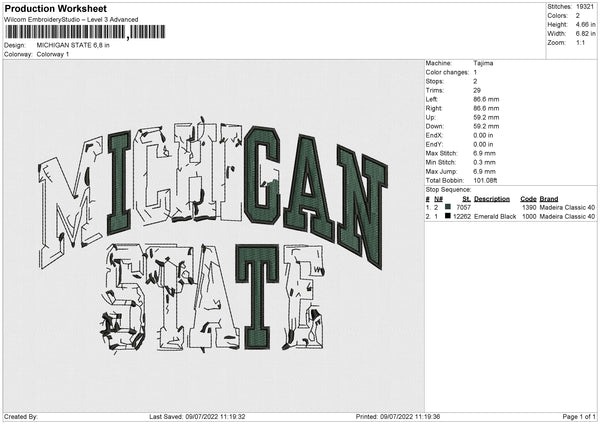Click the Created By footer label
Viewport: 600px width, 424px height.
[21, 417]
